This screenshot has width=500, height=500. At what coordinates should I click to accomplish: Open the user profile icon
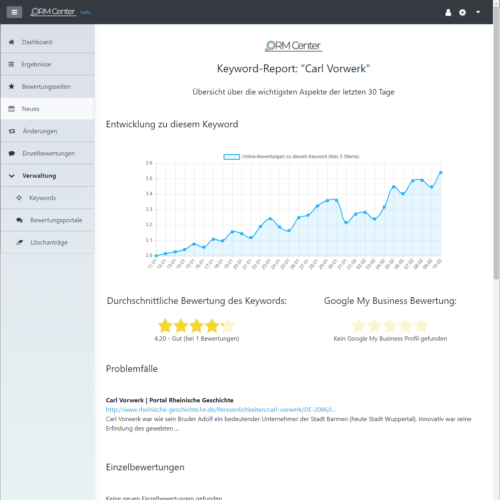click(448, 12)
